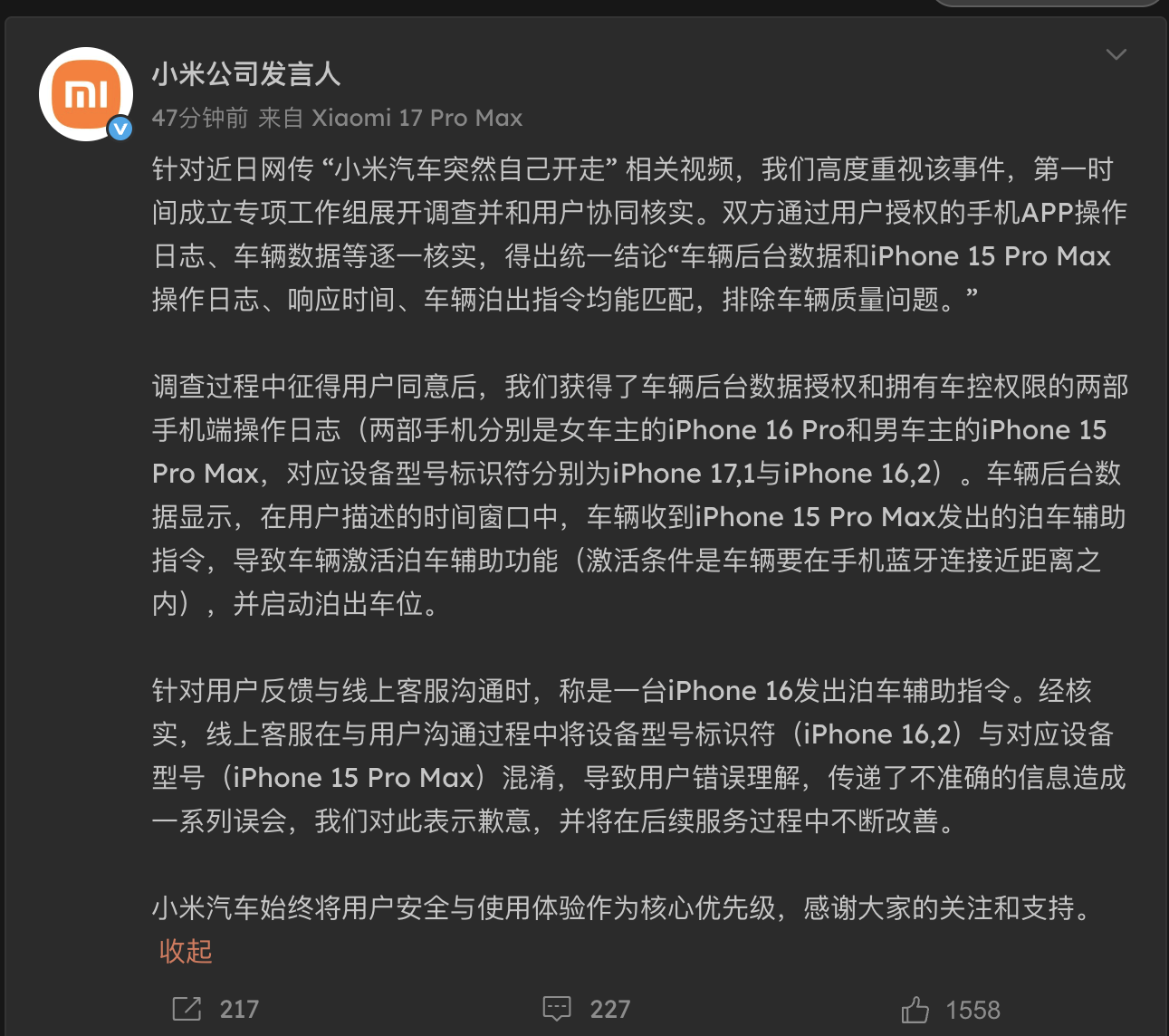Click the paragraph starting with 针对近日网传
Screen dimensions: 1169x1036
640,235
